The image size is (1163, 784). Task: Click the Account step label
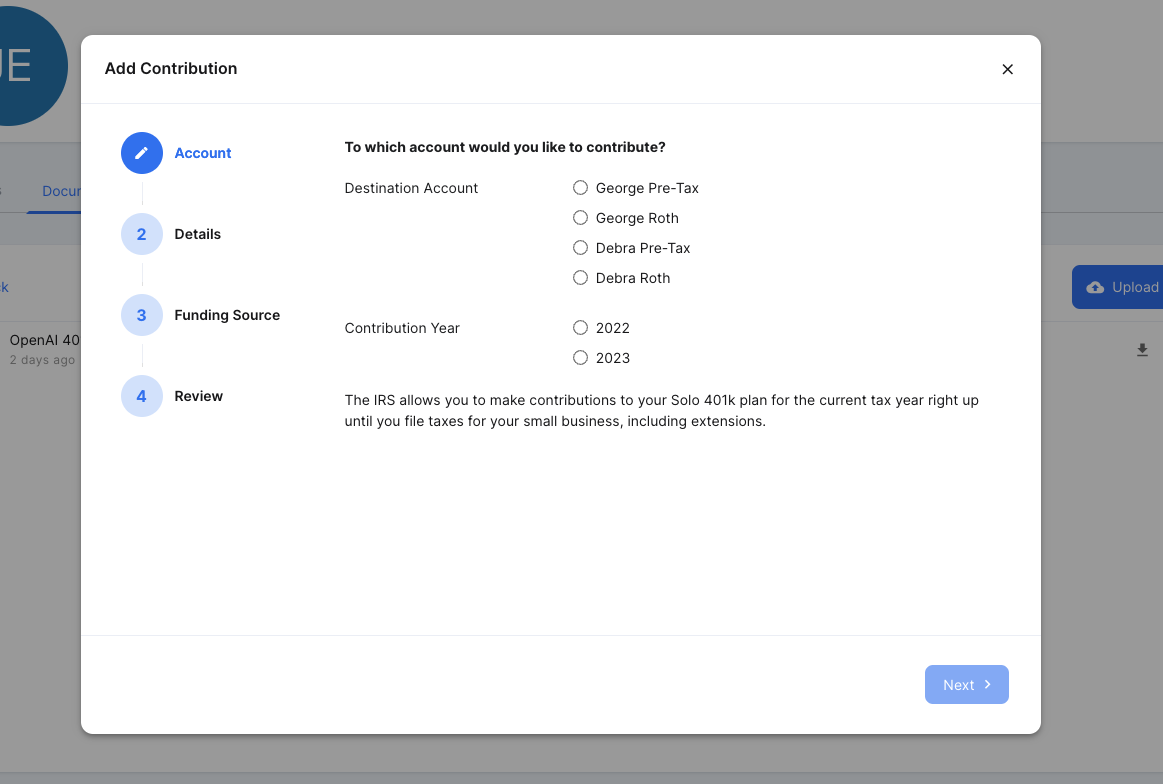point(203,153)
